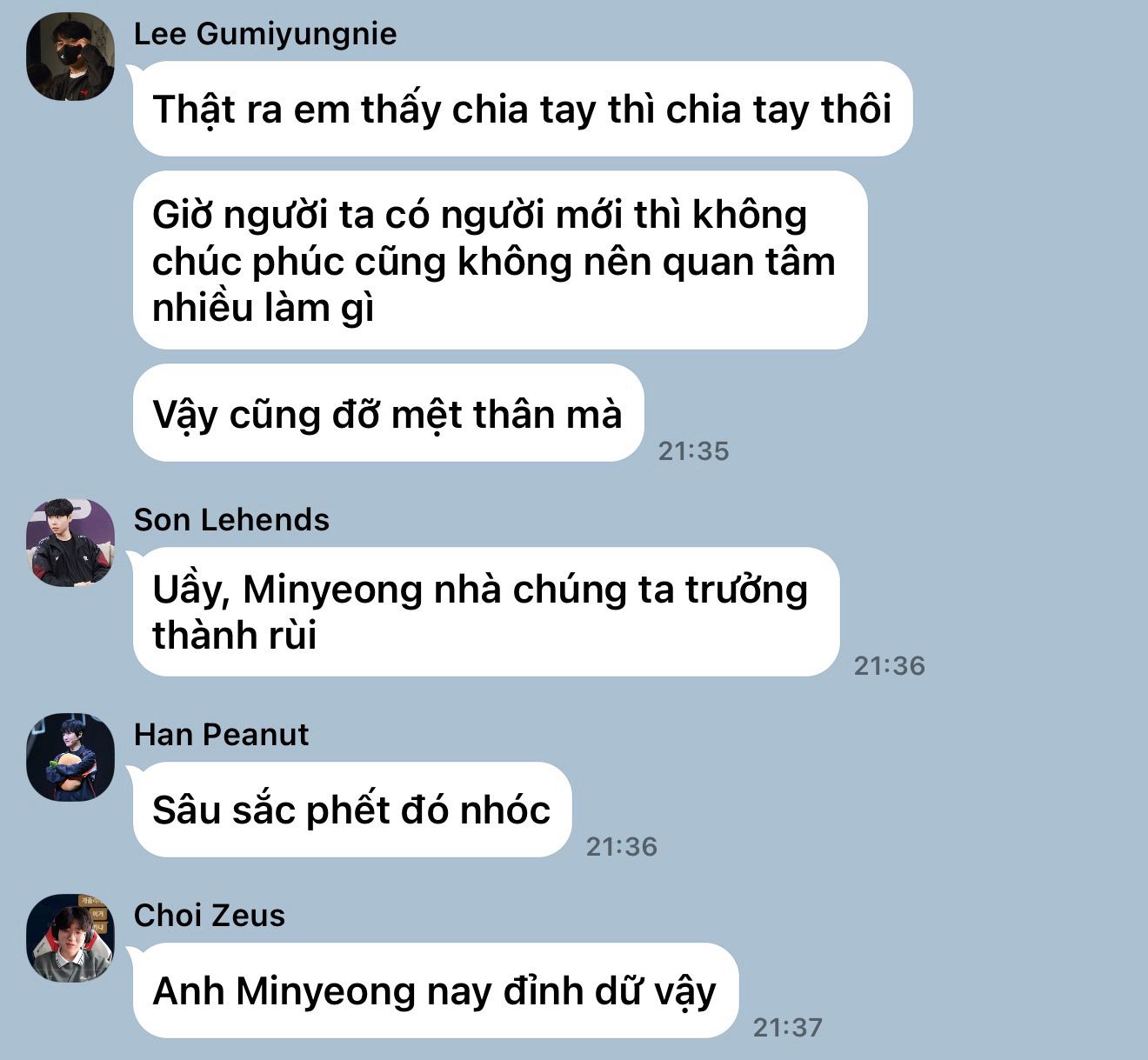The height and width of the screenshot is (1060, 1148).
Task: Open Lee Gumiyungnie's profile avatar
Action: tap(70, 57)
